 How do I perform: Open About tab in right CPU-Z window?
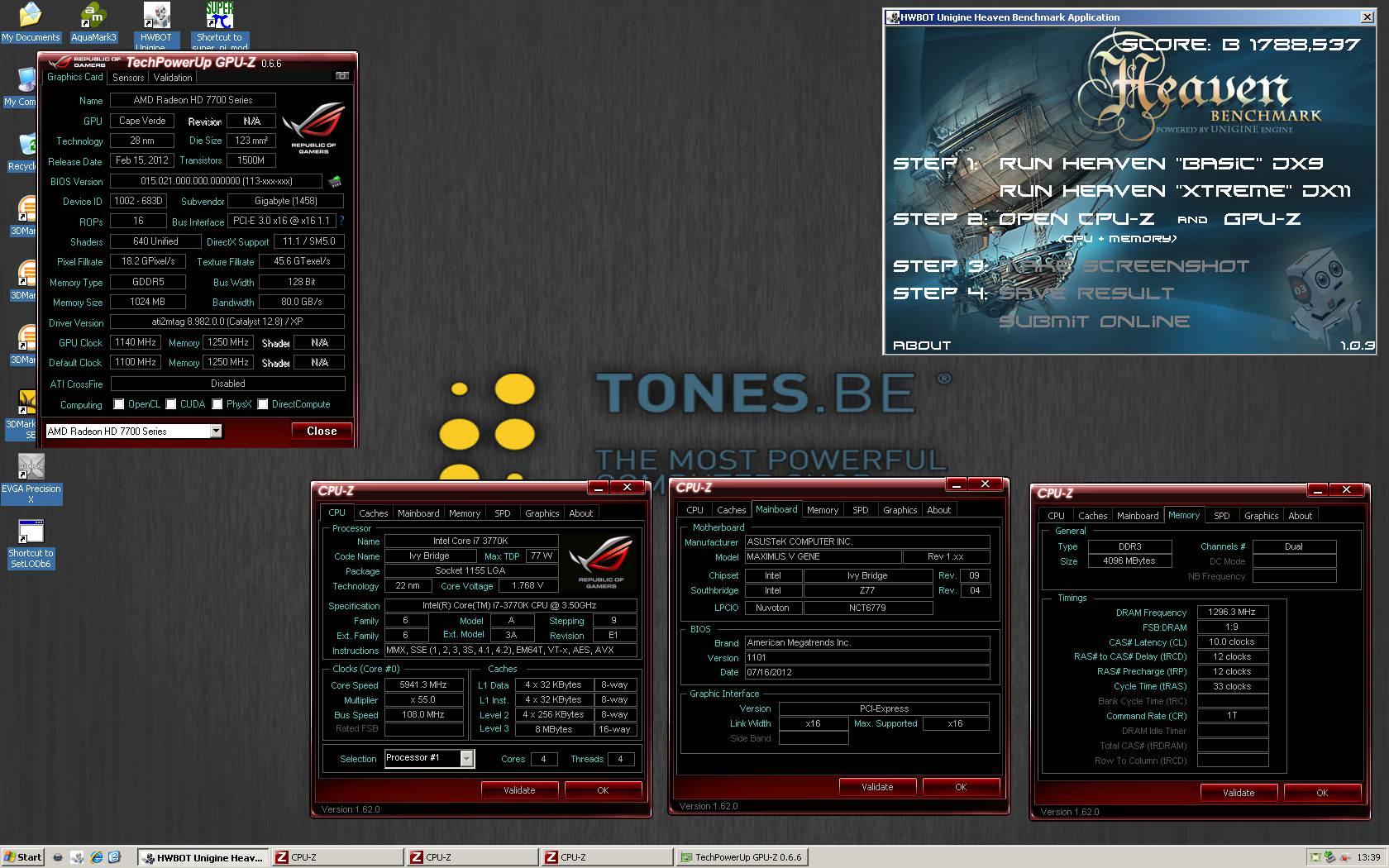point(1301,516)
